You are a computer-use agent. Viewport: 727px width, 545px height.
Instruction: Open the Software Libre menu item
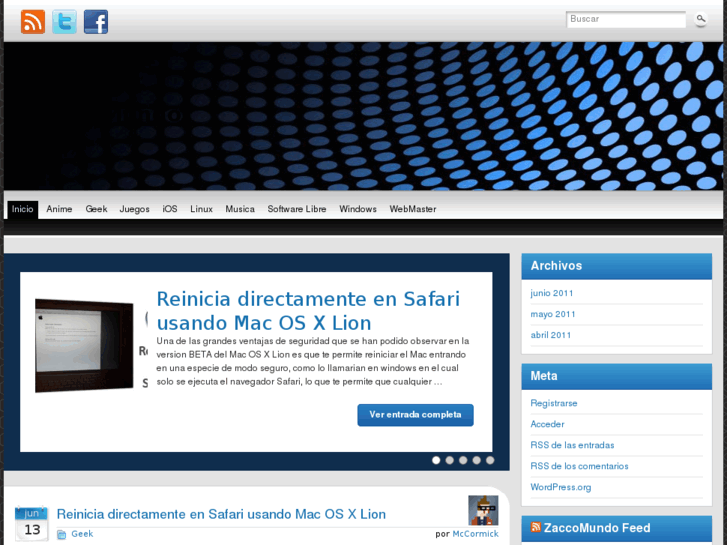pyautogui.click(x=297, y=209)
